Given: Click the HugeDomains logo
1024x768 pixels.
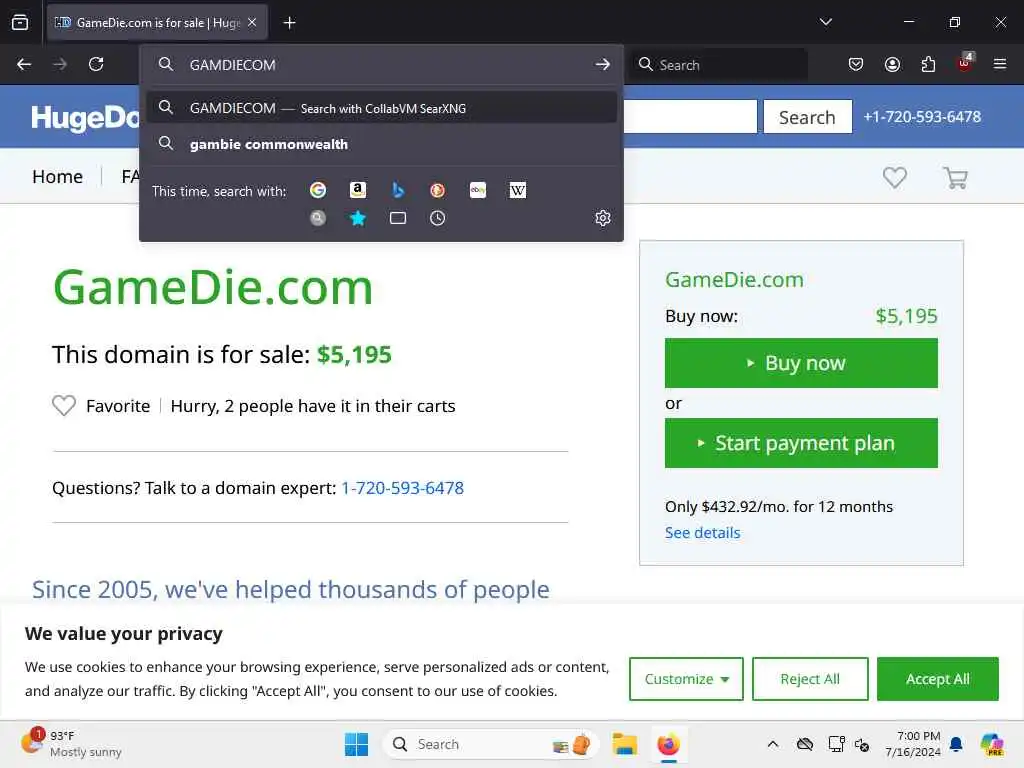Looking at the screenshot, I should pyautogui.click(x=85, y=118).
